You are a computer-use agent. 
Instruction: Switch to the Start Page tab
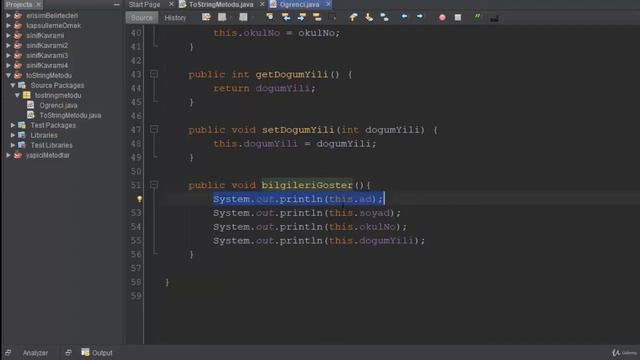pos(144,4)
